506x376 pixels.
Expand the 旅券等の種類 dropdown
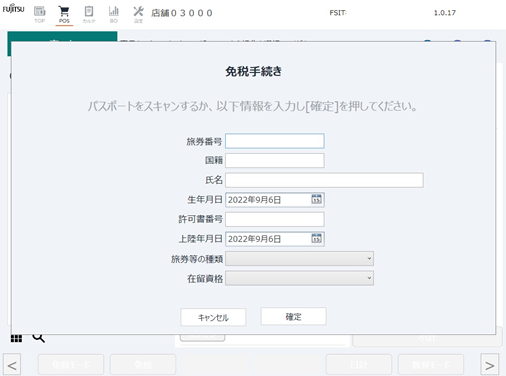[299, 259]
